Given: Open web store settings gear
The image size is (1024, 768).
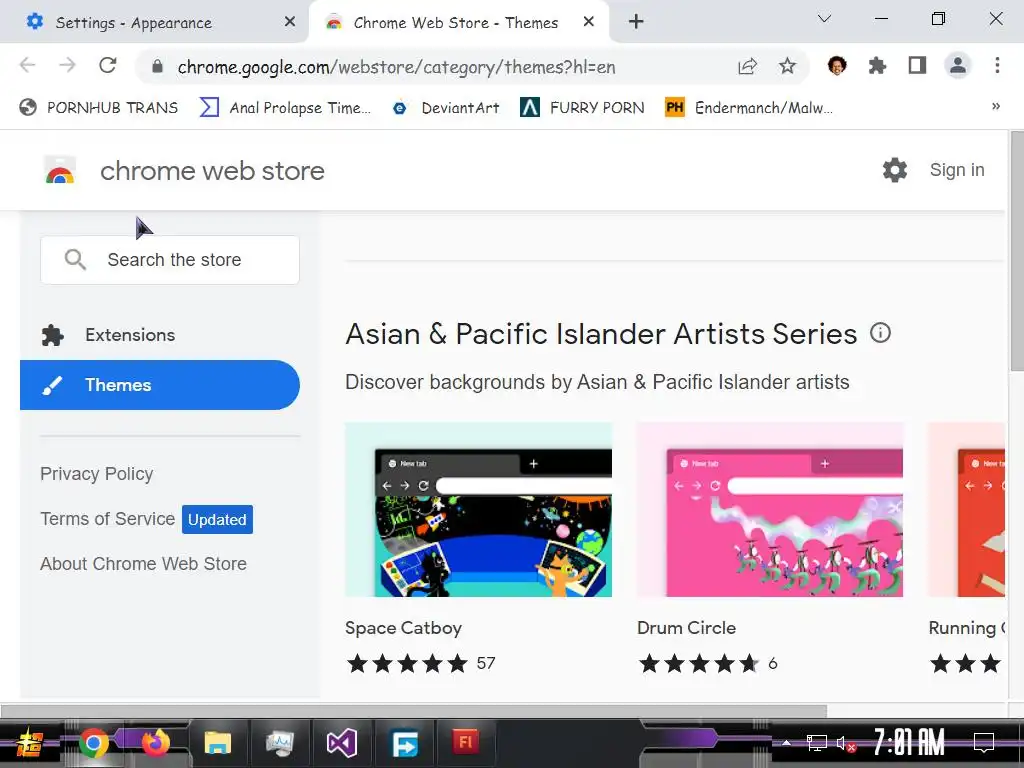Looking at the screenshot, I should click(895, 170).
